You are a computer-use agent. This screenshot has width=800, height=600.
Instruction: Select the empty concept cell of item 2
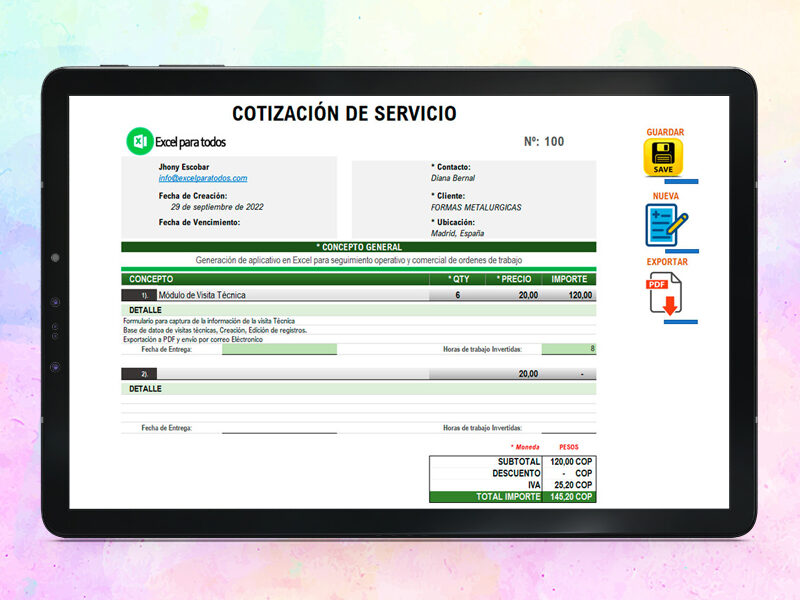click(x=293, y=373)
